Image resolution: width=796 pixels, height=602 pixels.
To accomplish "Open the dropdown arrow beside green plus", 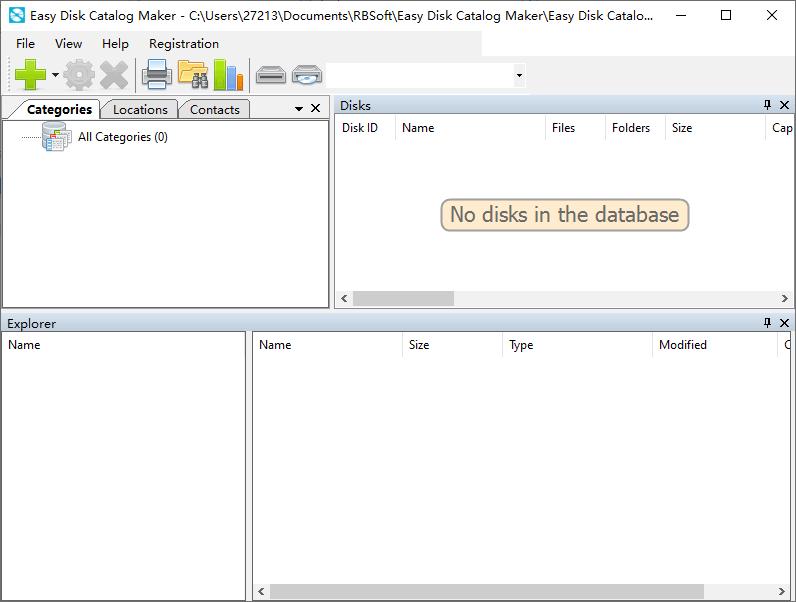I will [x=55, y=76].
